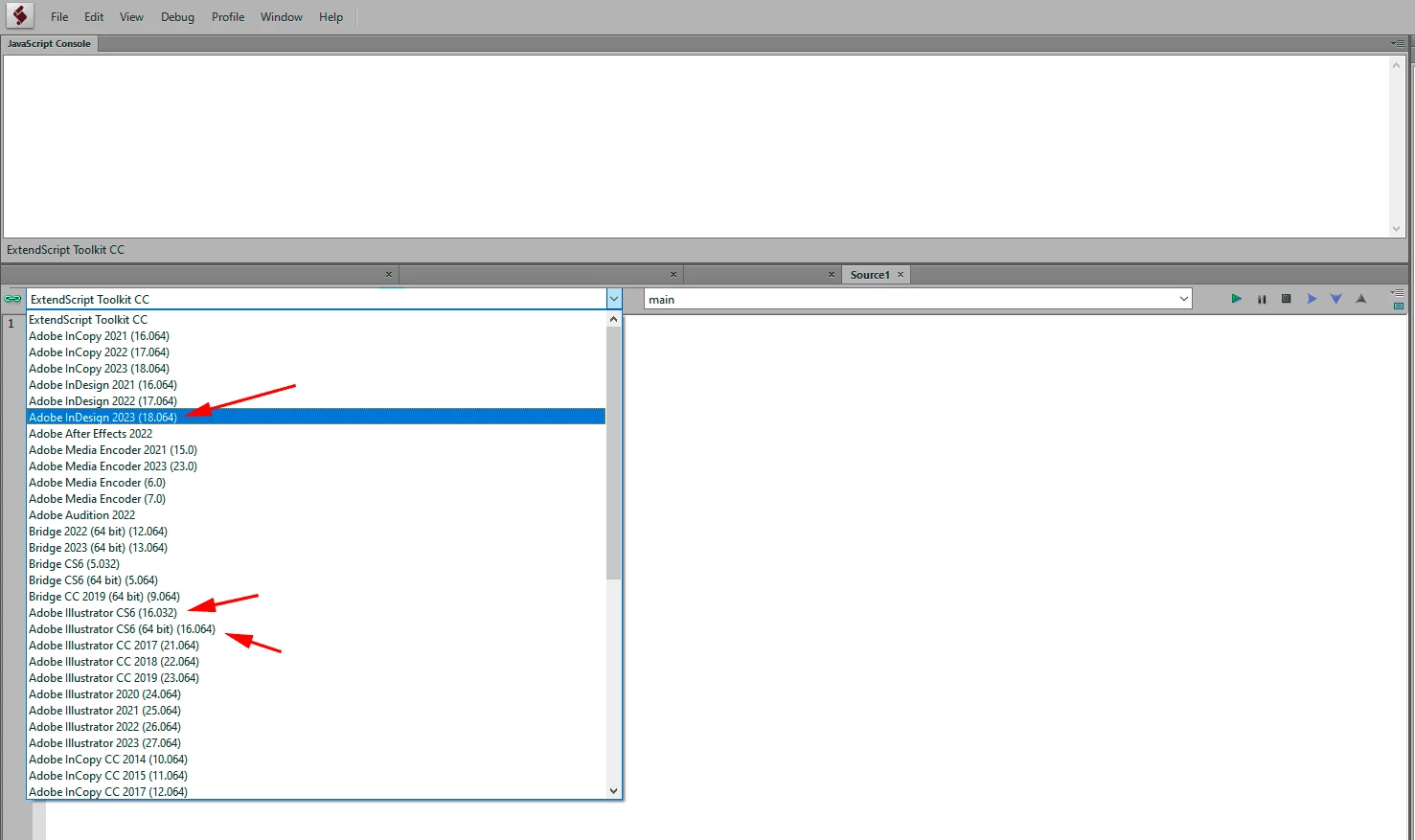Select Adobe InDesign 2023 (18.064)
Viewport: 1415px width, 840px height.
316,418
